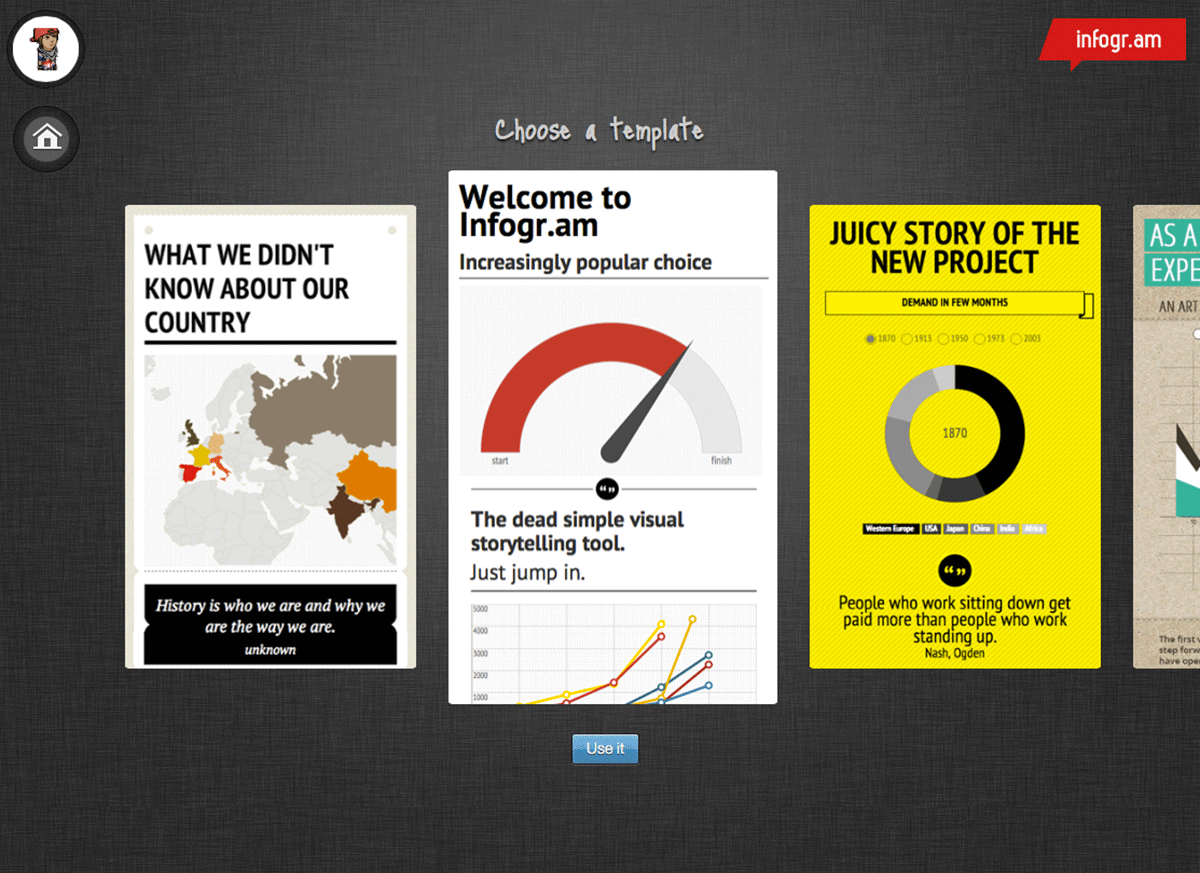Click the 'Nash, Ogden' attribution
The width and height of the screenshot is (1200, 873).
click(955, 653)
